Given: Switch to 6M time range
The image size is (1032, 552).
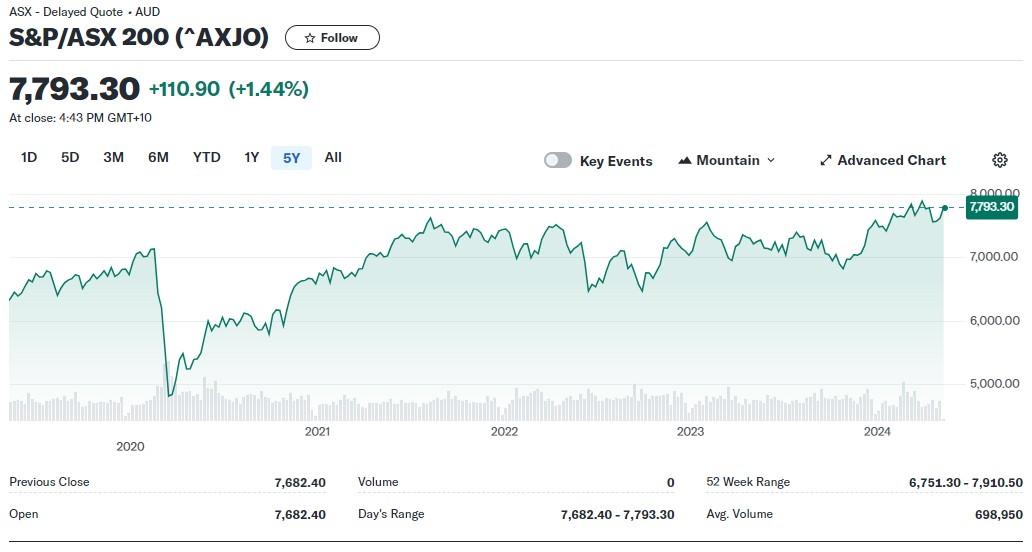Looking at the screenshot, I should click(158, 157).
